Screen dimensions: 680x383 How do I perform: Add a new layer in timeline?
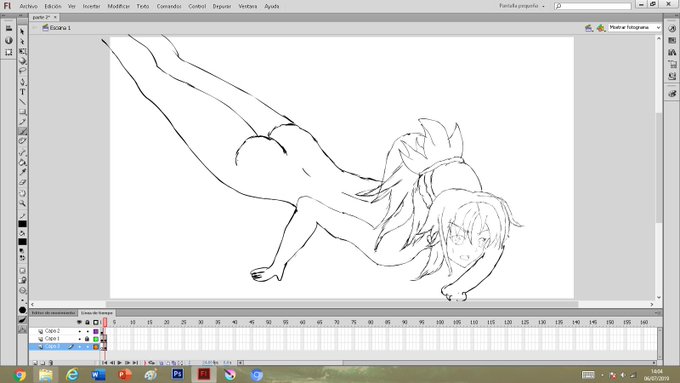[x=35, y=363]
